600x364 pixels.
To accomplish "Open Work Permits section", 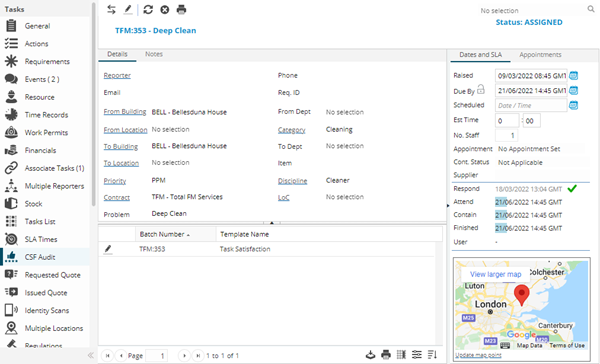I will tap(46, 133).
